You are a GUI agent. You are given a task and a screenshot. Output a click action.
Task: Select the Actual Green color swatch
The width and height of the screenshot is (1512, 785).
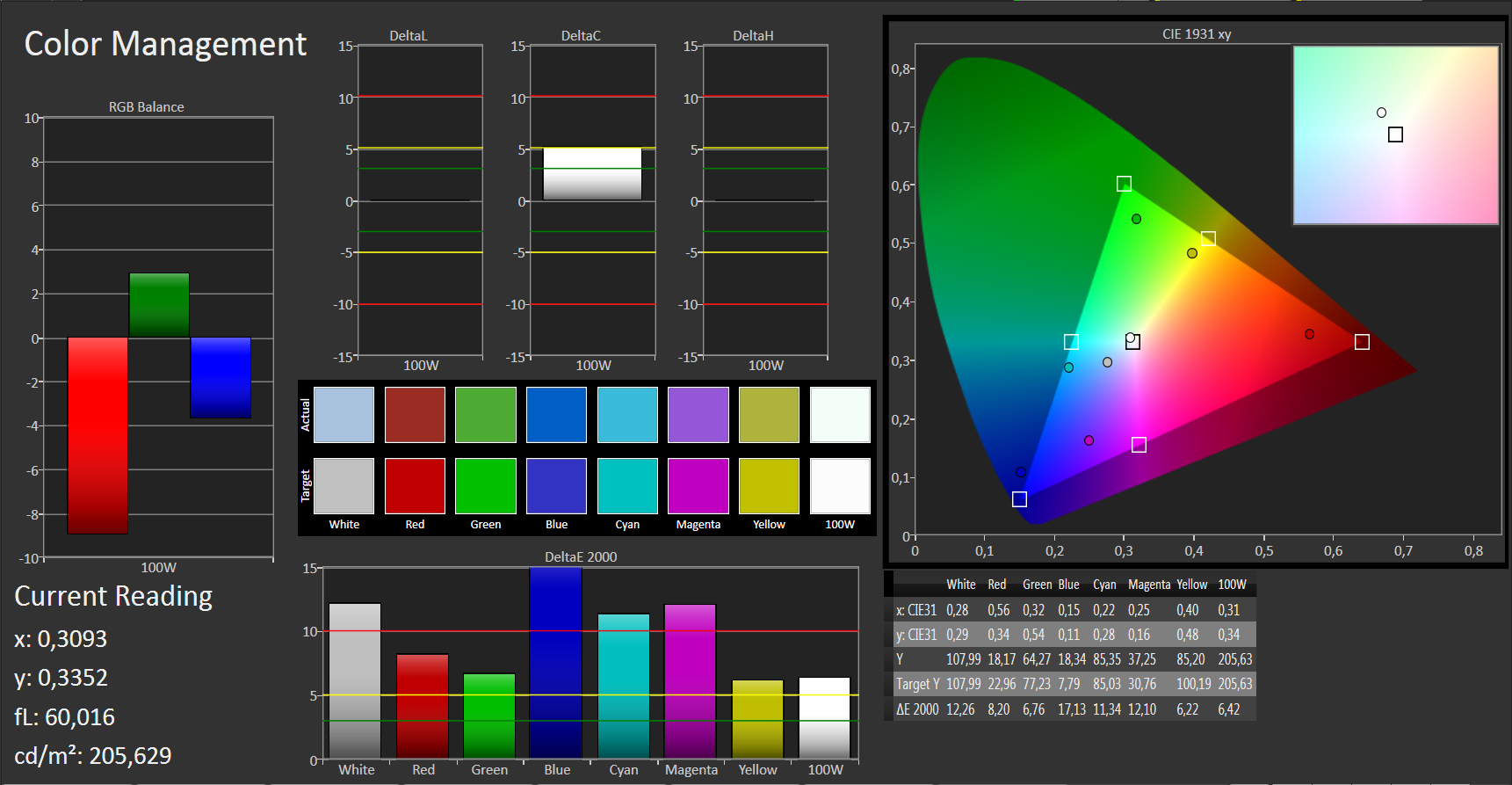click(x=486, y=415)
